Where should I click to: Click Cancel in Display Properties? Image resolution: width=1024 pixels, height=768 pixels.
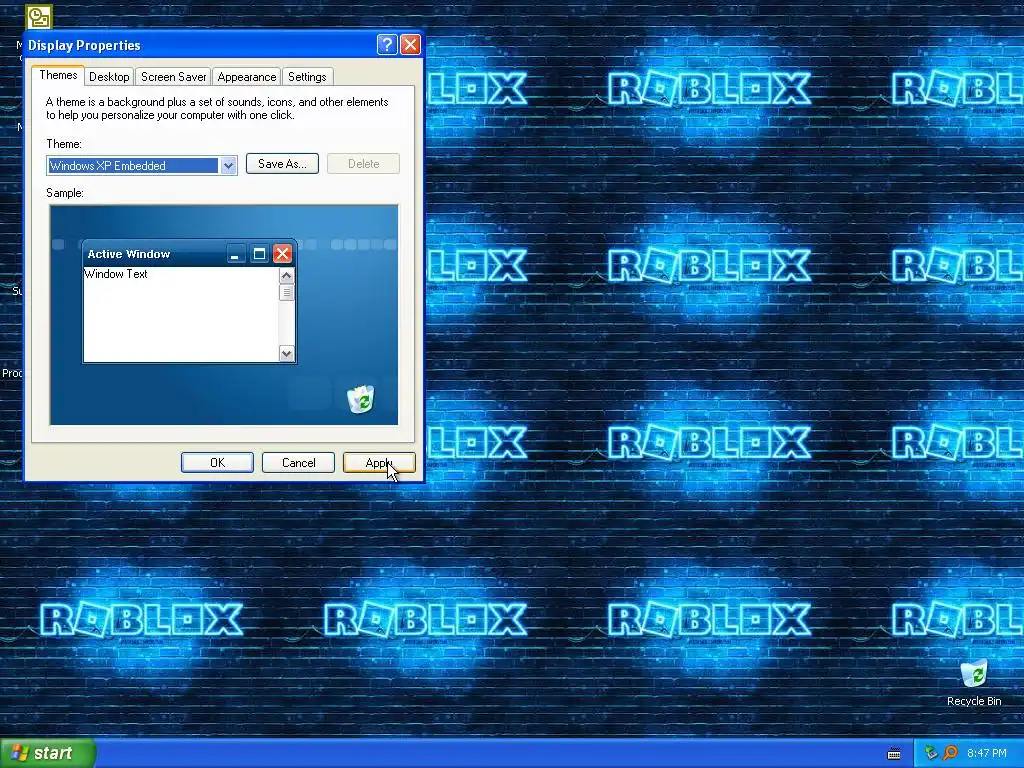[298, 462]
